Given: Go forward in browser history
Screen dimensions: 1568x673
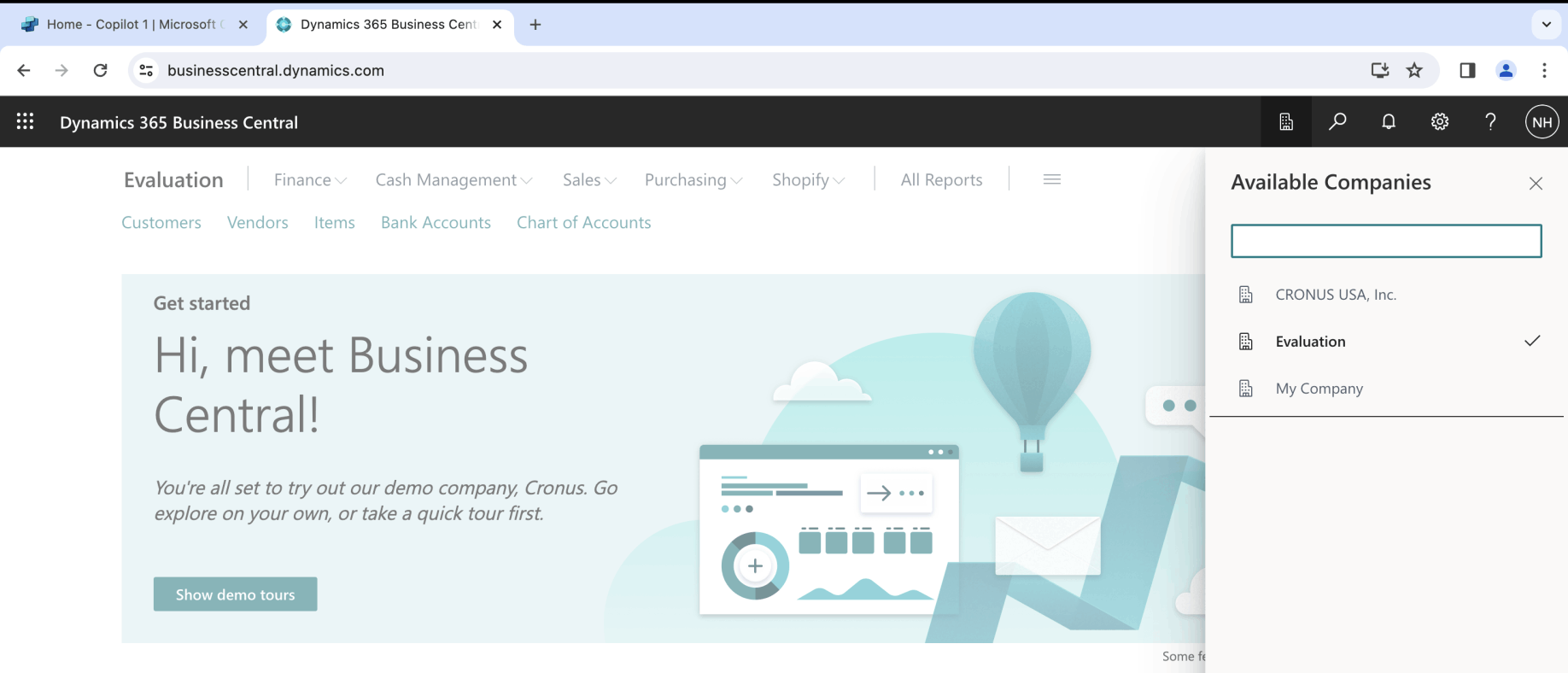Looking at the screenshot, I should 61,70.
